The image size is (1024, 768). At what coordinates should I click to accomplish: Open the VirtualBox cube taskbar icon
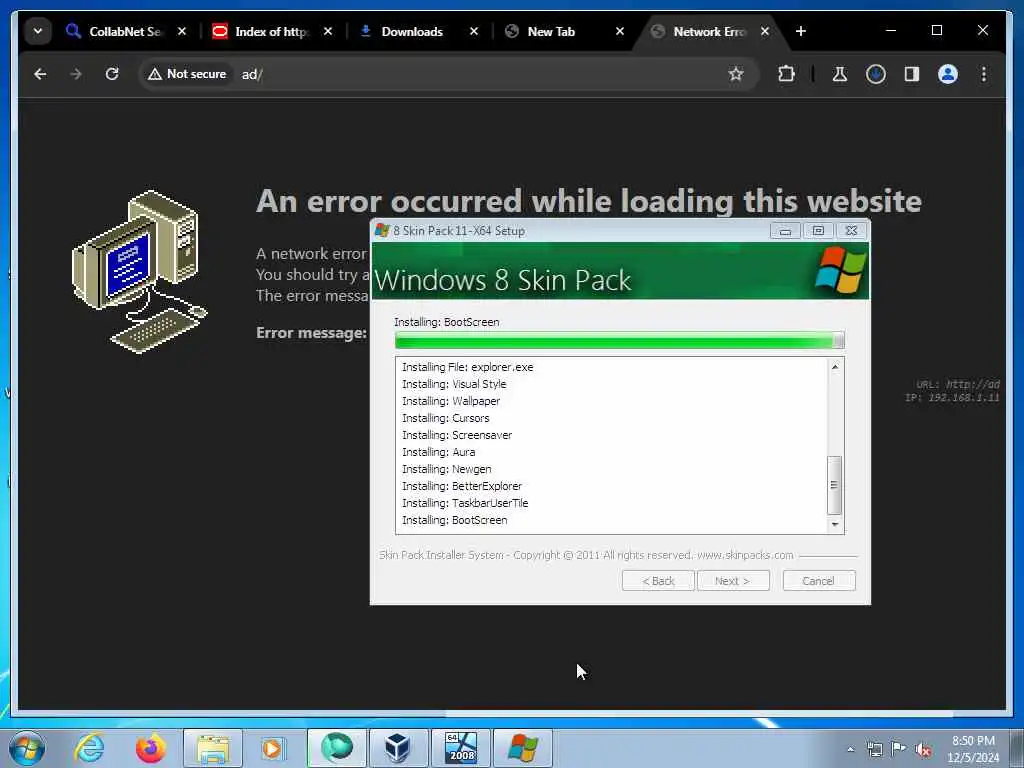pyautogui.click(x=398, y=748)
